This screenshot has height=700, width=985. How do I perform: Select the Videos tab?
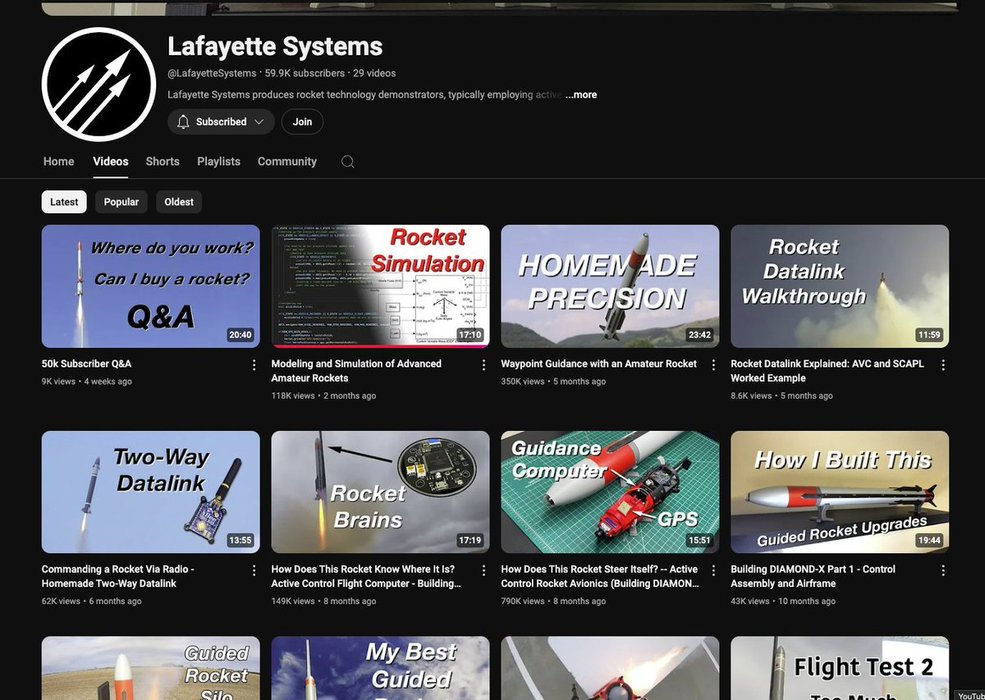[111, 161]
